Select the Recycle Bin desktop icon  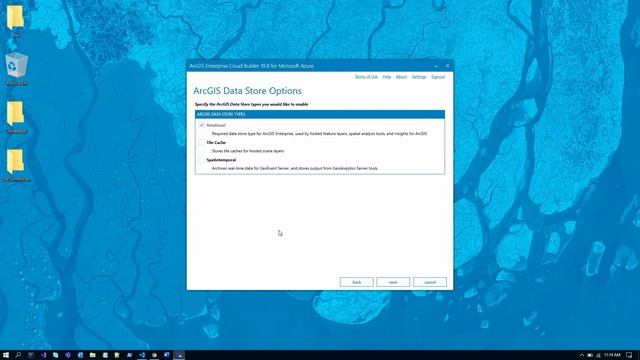pyautogui.click(x=17, y=69)
